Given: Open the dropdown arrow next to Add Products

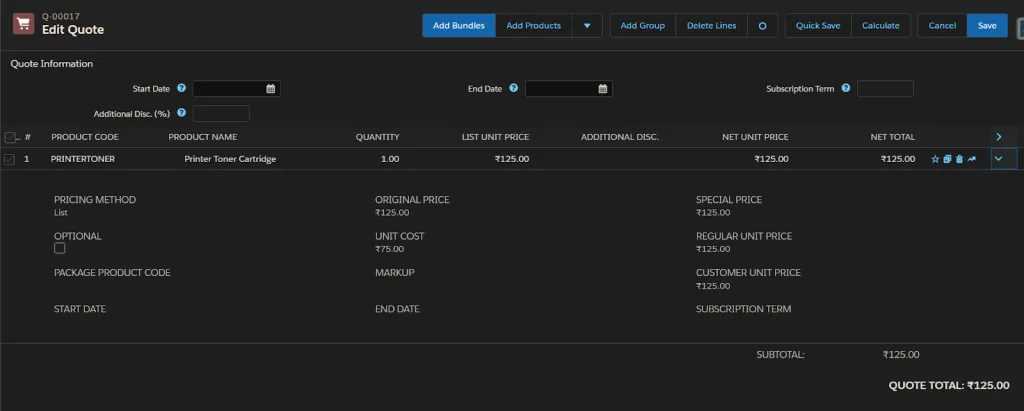Looking at the screenshot, I should click(x=587, y=25).
